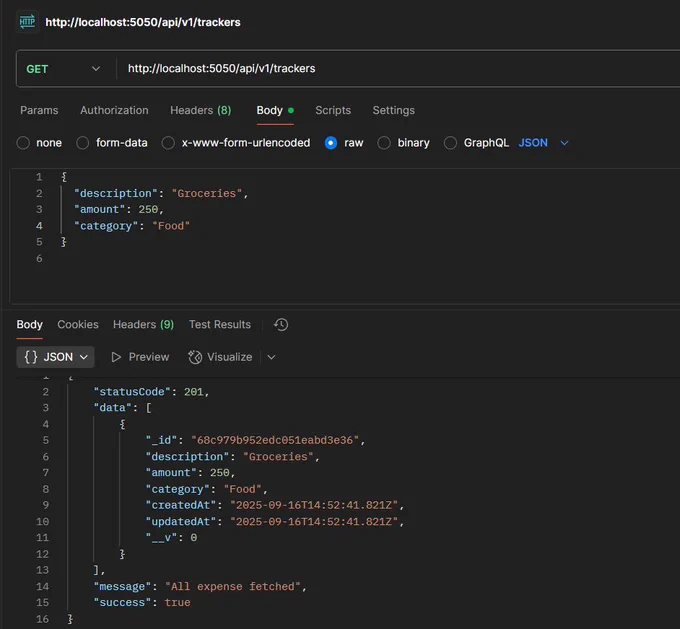This screenshot has height=629, width=680.
Task: Select the binary body radio button
Action: (x=384, y=143)
